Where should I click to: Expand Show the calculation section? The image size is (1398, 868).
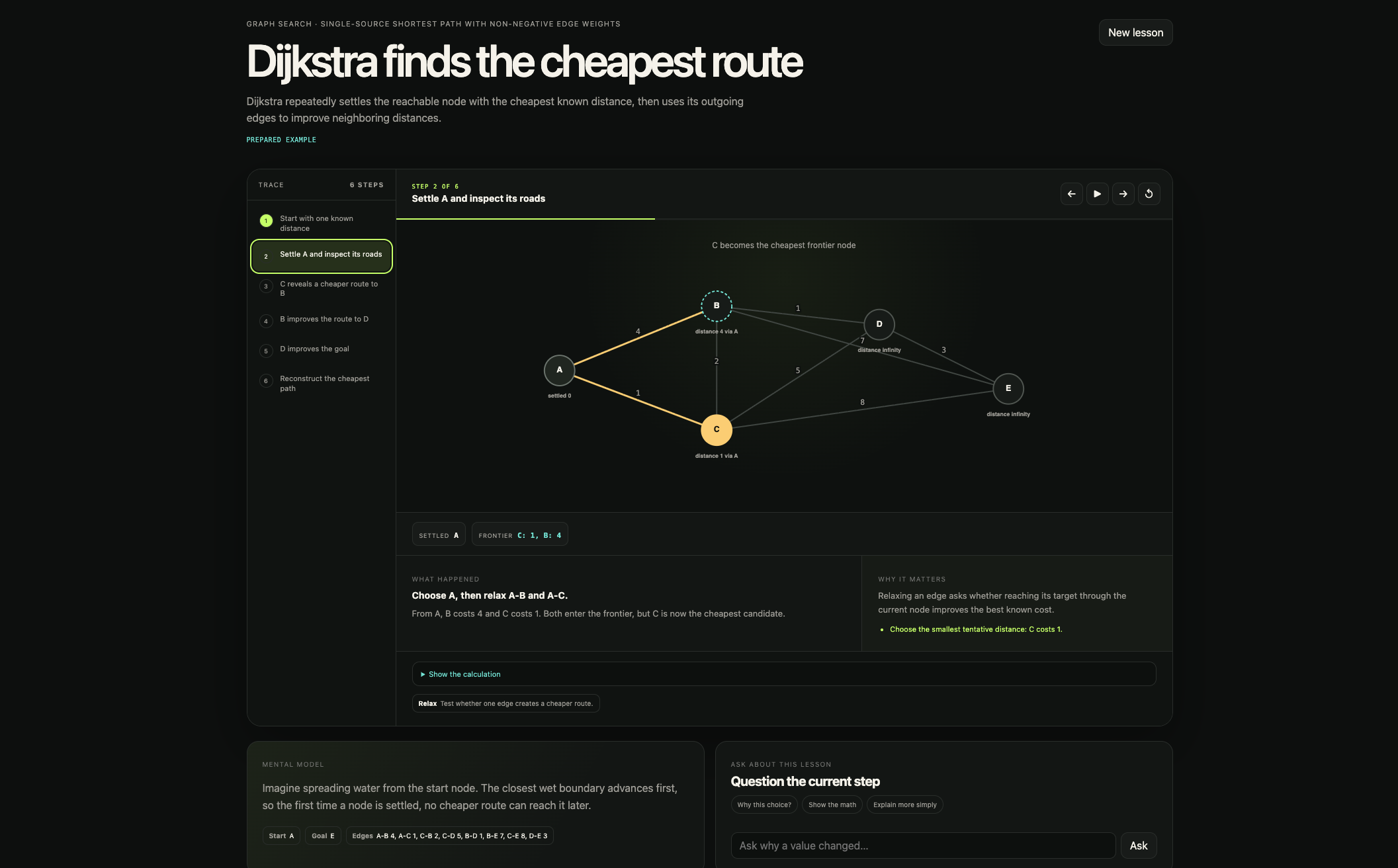(x=783, y=674)
